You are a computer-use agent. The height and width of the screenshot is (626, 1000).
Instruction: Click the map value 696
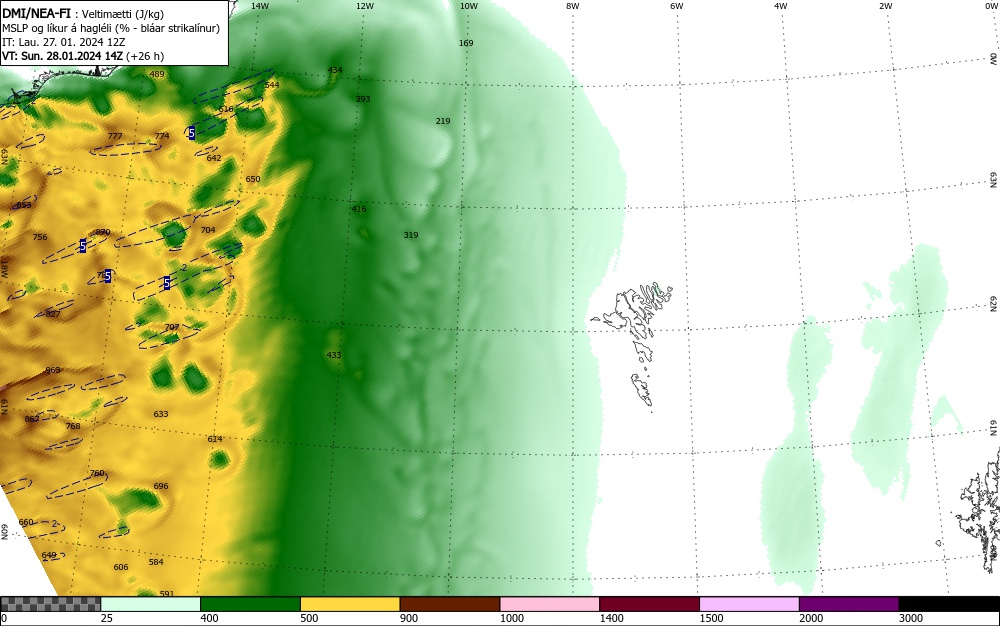[x=161, y=486]
